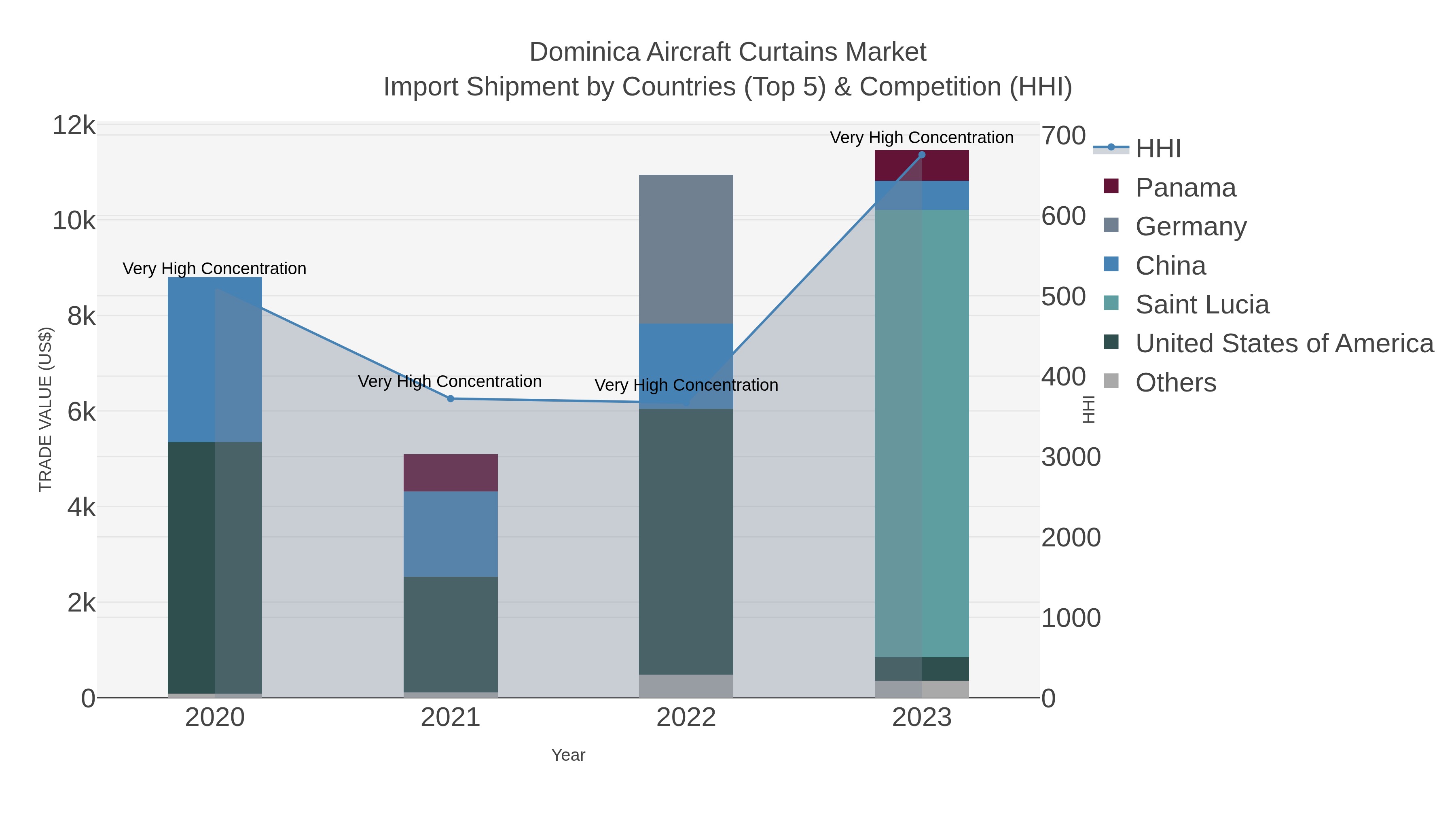
Task: Click the 2020 x-axis tick label
Action: [x=215, y=718]
